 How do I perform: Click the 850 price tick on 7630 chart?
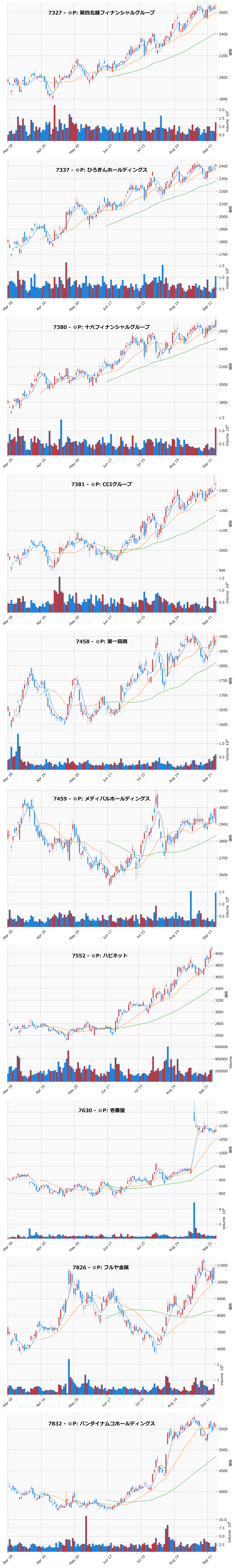[x=222, y=1194]
